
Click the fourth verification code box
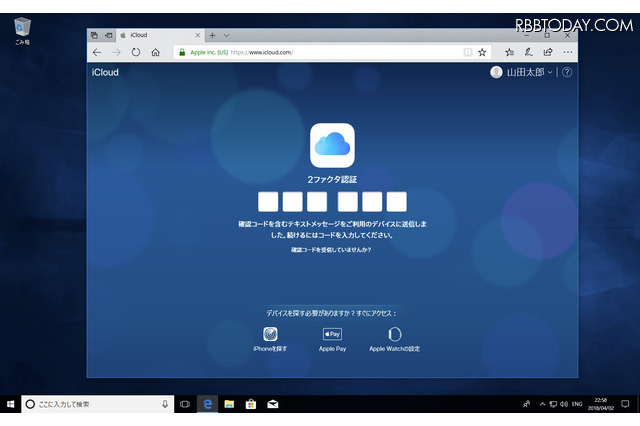coord(348,202)
